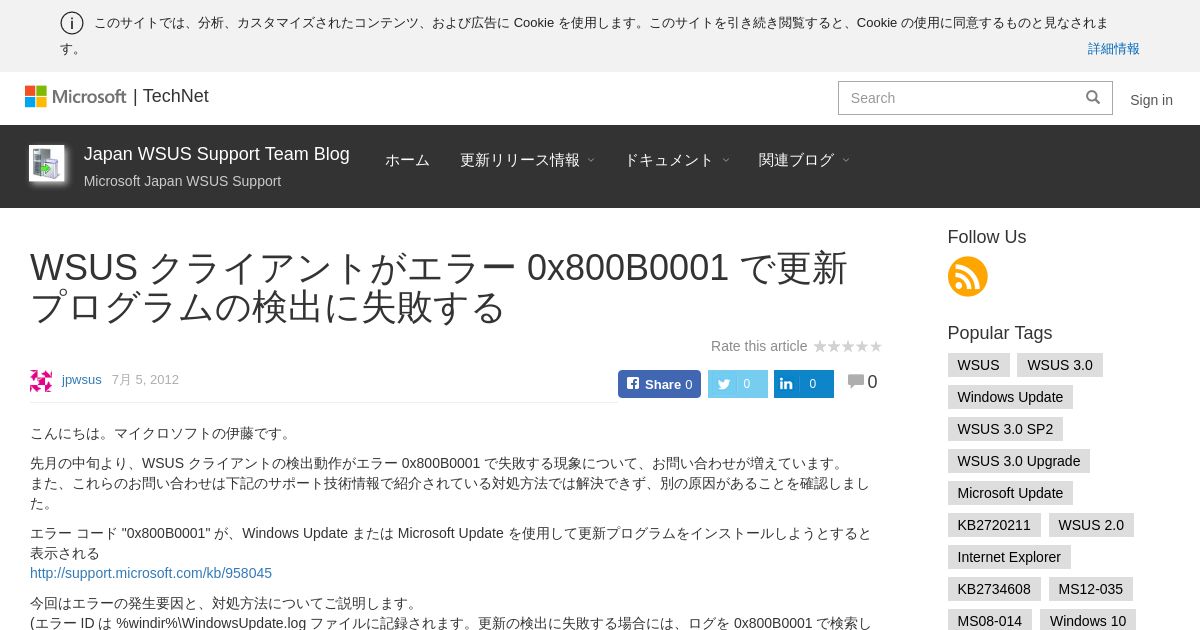This screenshot has height=630, width=1200.
Task: Expand 更新リリース情報 menu
Action: 527,160
